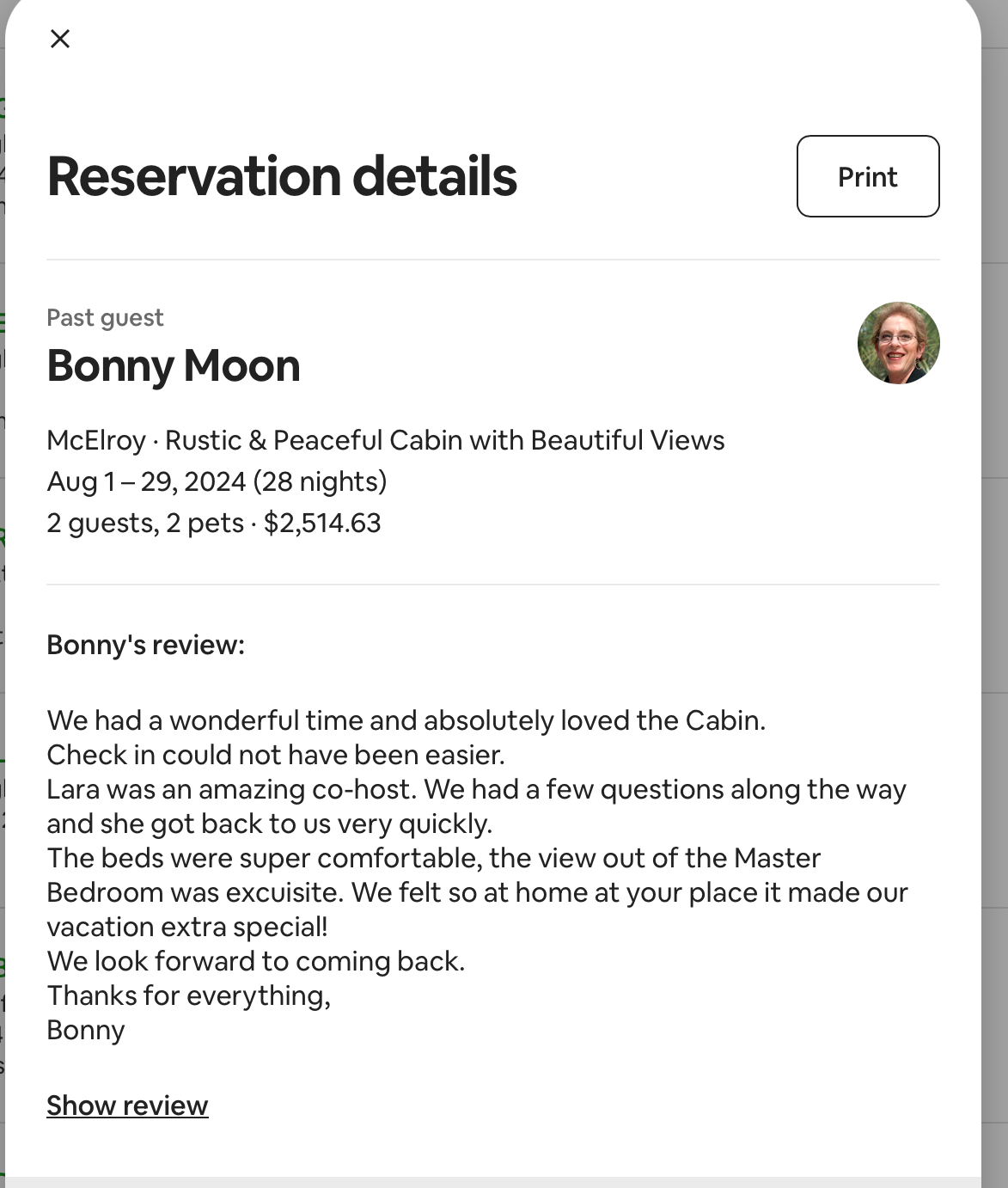
Task: Click the "Thanks for everything," line
Action: point(188,995)
